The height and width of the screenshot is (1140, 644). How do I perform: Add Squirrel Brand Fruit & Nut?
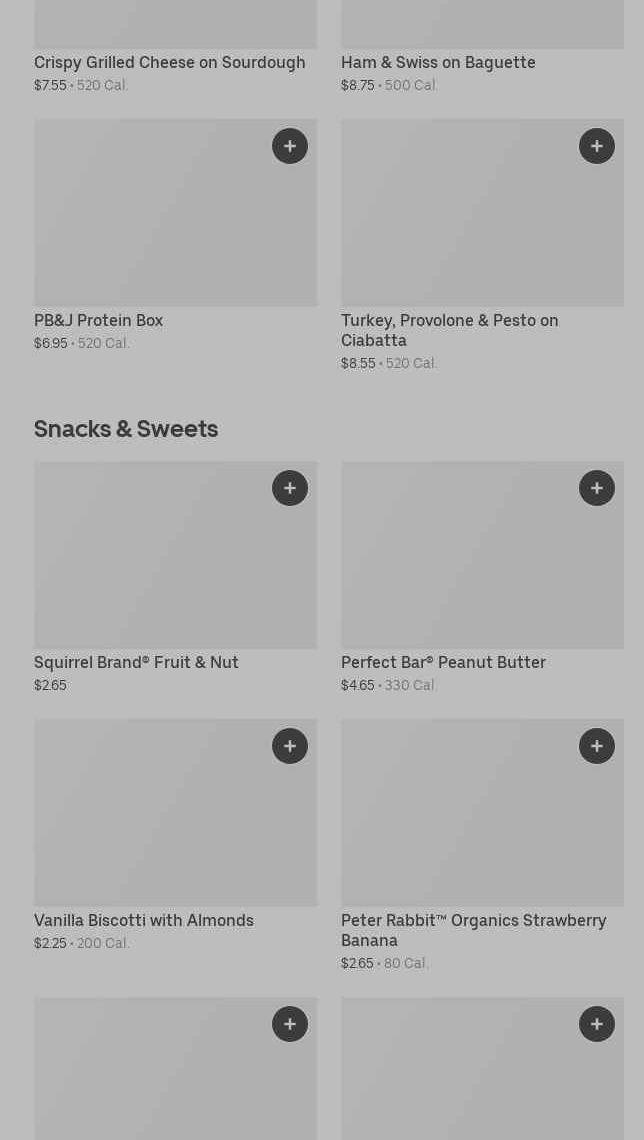(x=290, y=488)
